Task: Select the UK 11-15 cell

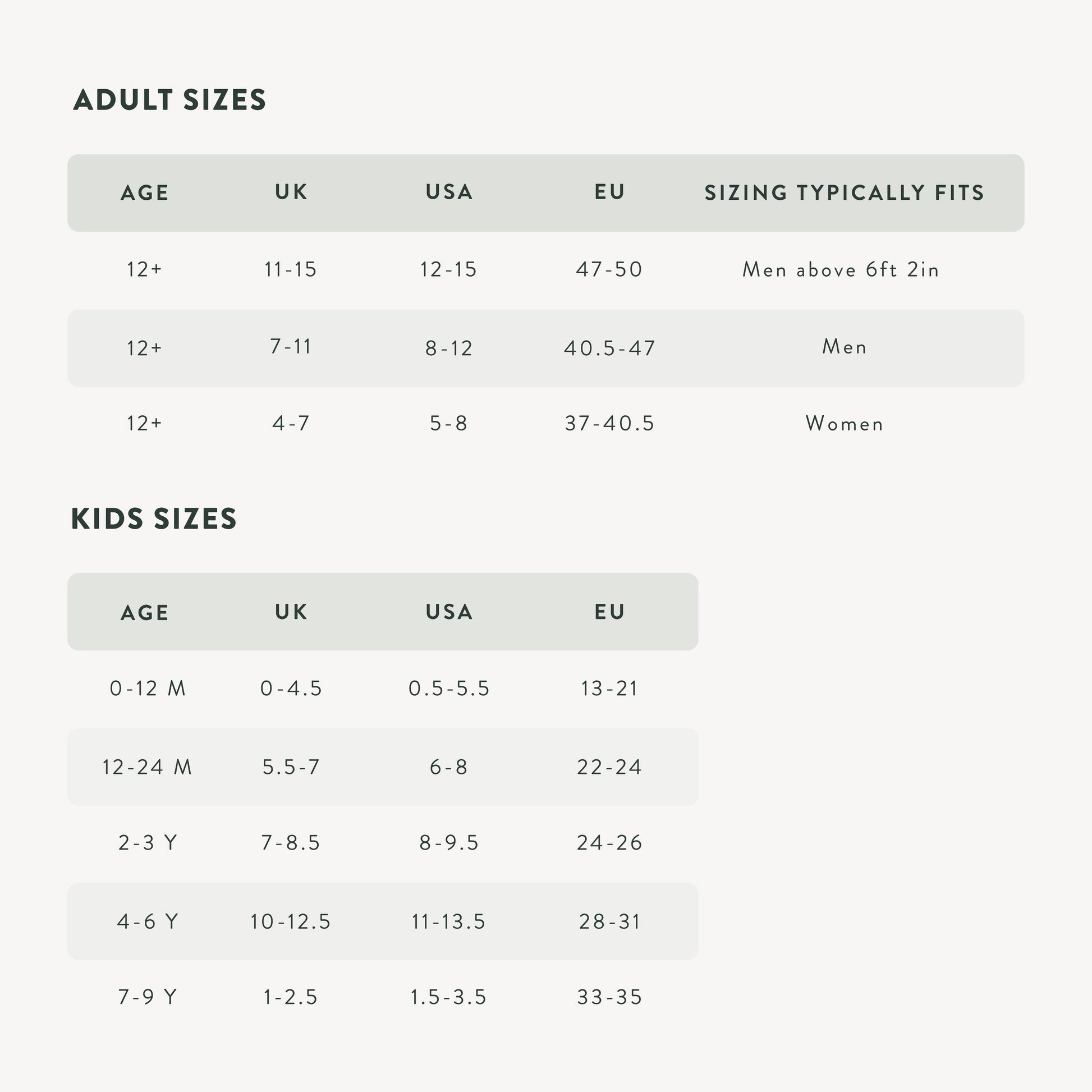Action: (291, 269)
